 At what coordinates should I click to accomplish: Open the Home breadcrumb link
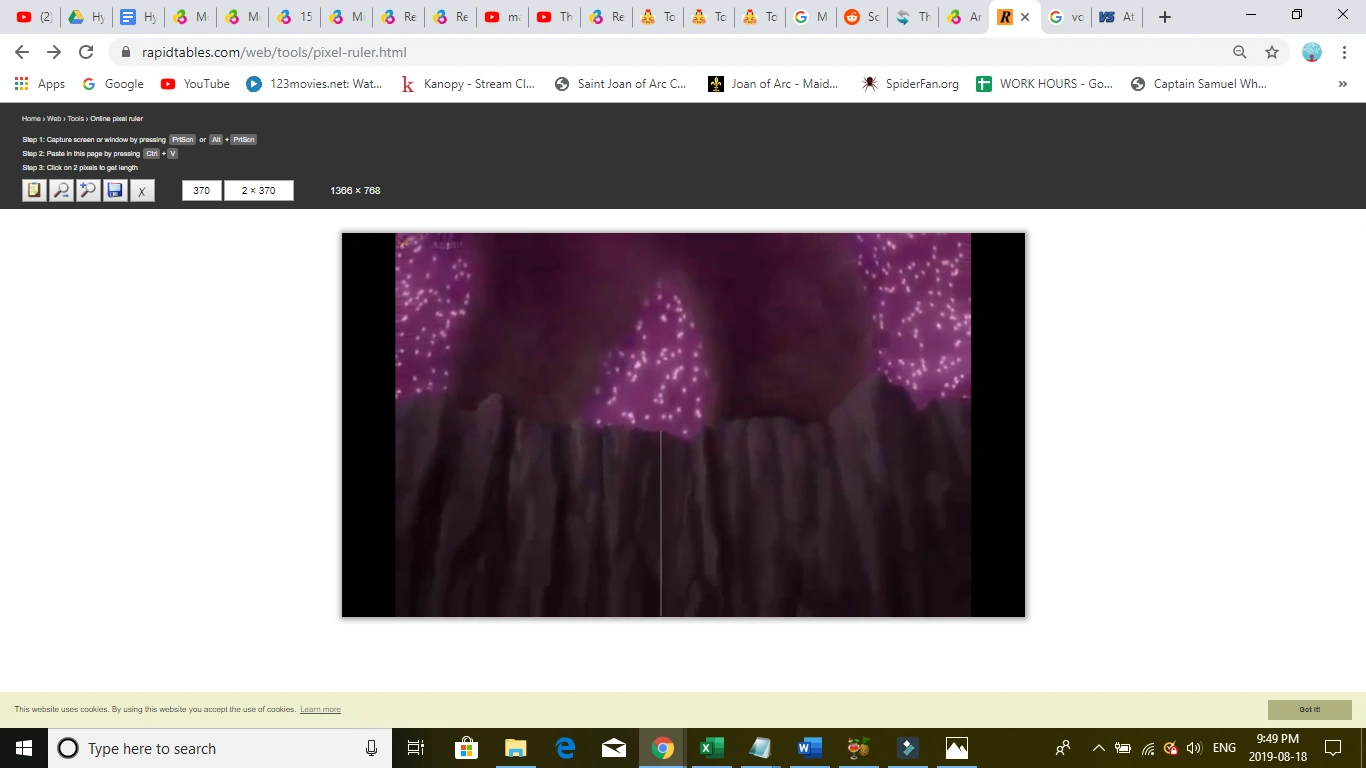click(31, 119)
